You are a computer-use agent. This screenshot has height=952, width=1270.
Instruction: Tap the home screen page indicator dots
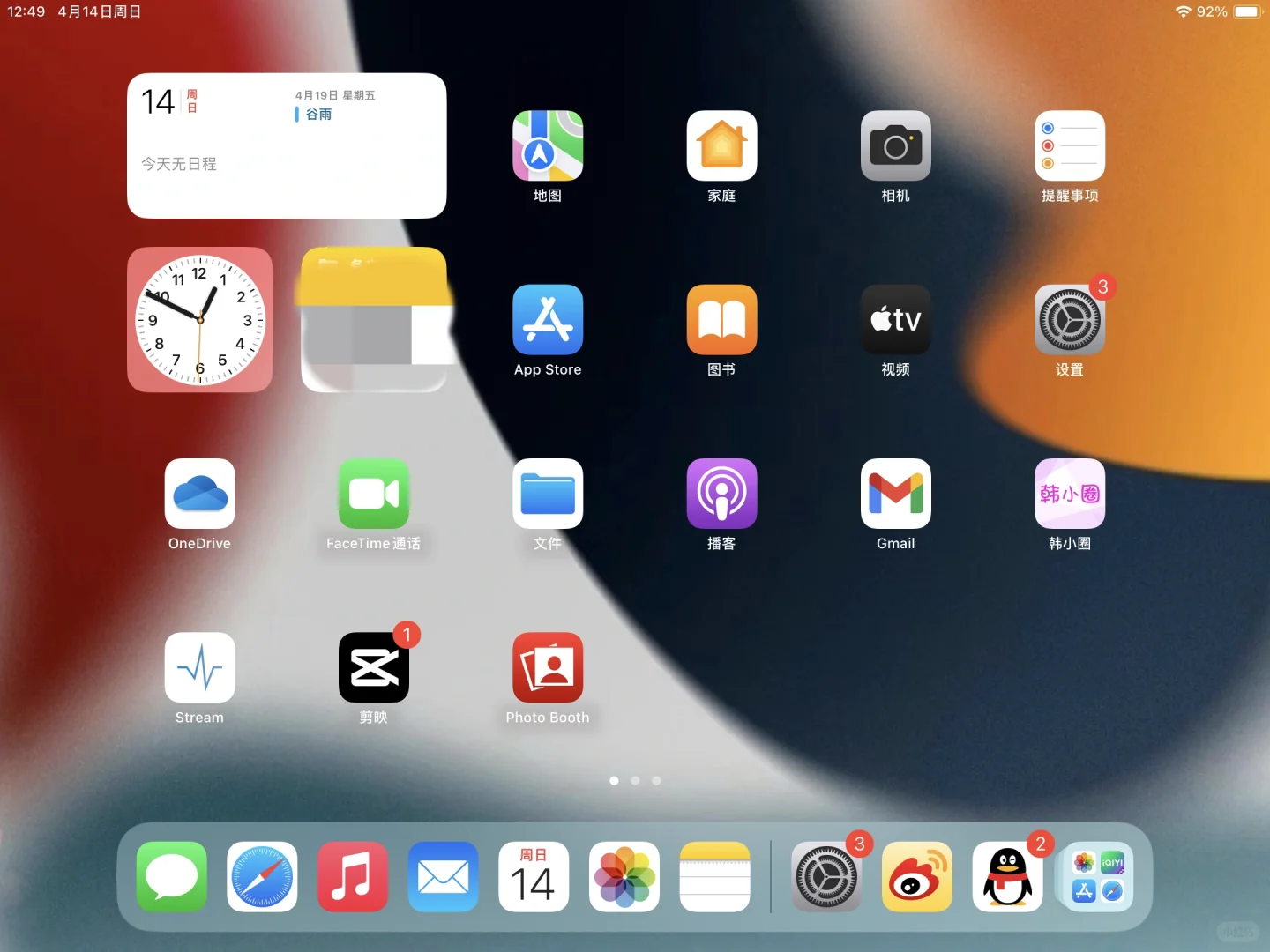click(635, 781)
